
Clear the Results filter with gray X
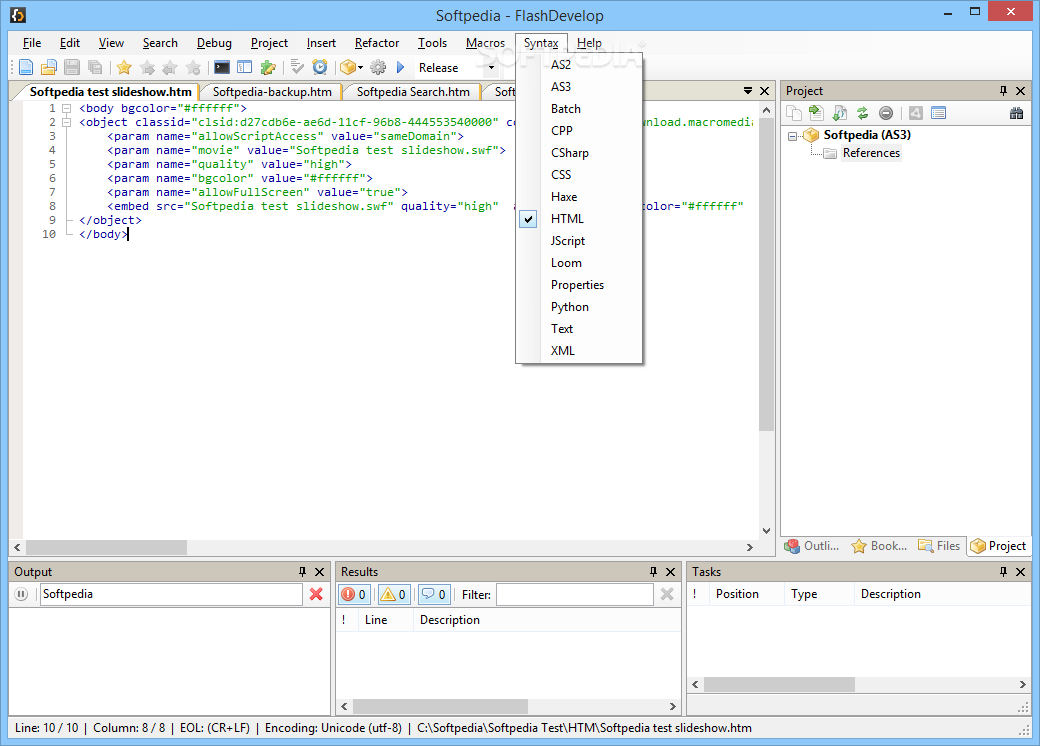(667, 594)
